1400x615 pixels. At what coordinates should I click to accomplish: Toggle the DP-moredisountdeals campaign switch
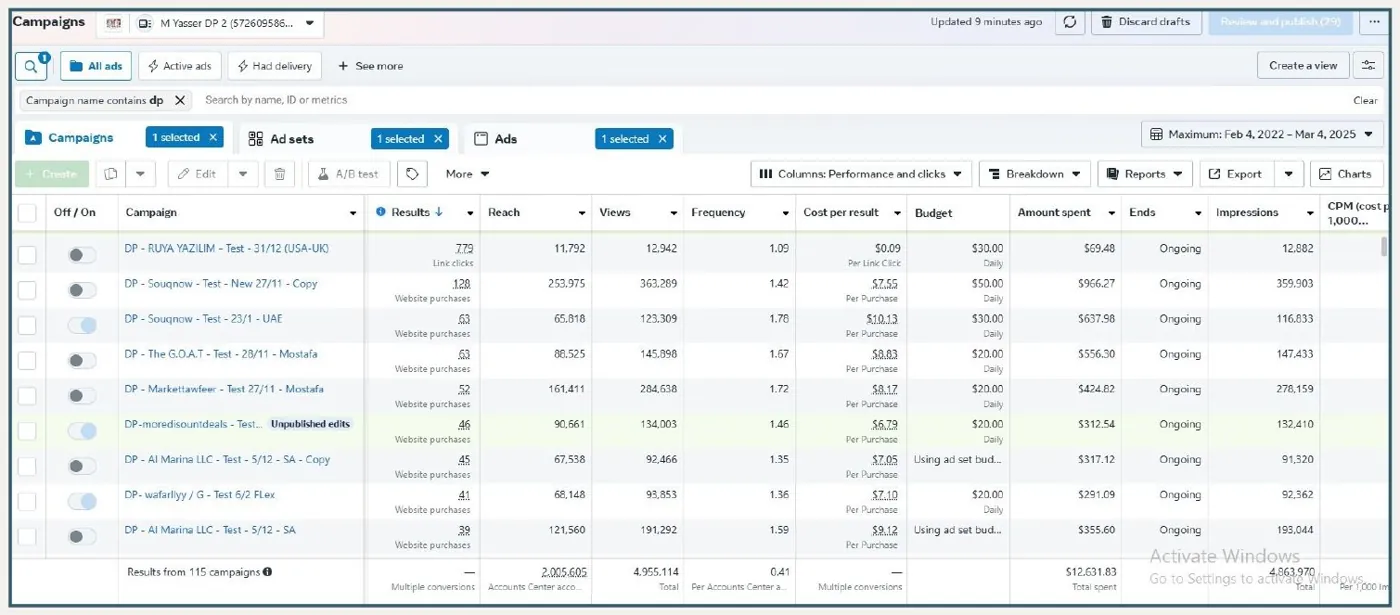coord(82,431)
